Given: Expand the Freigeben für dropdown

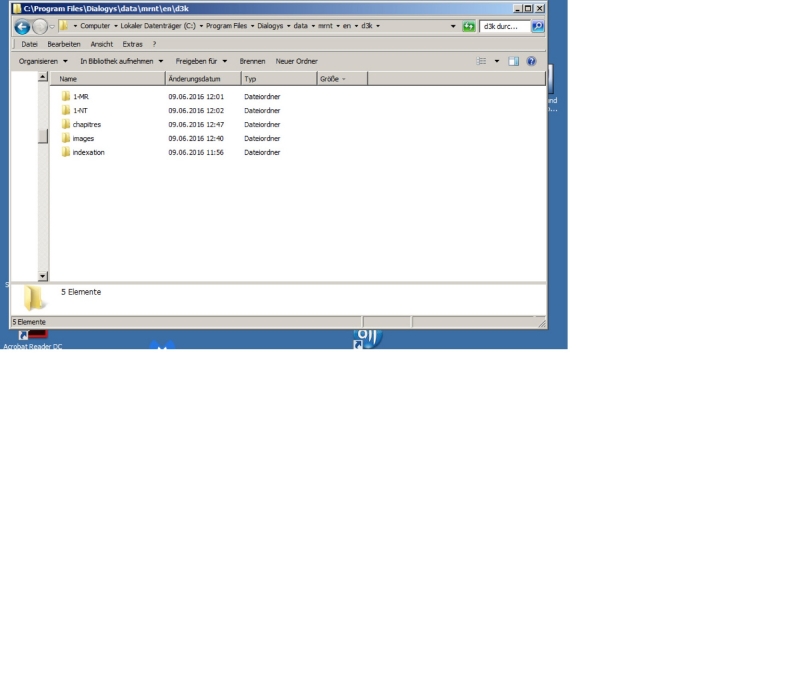Looking at the screenshot, I should 201,61.
